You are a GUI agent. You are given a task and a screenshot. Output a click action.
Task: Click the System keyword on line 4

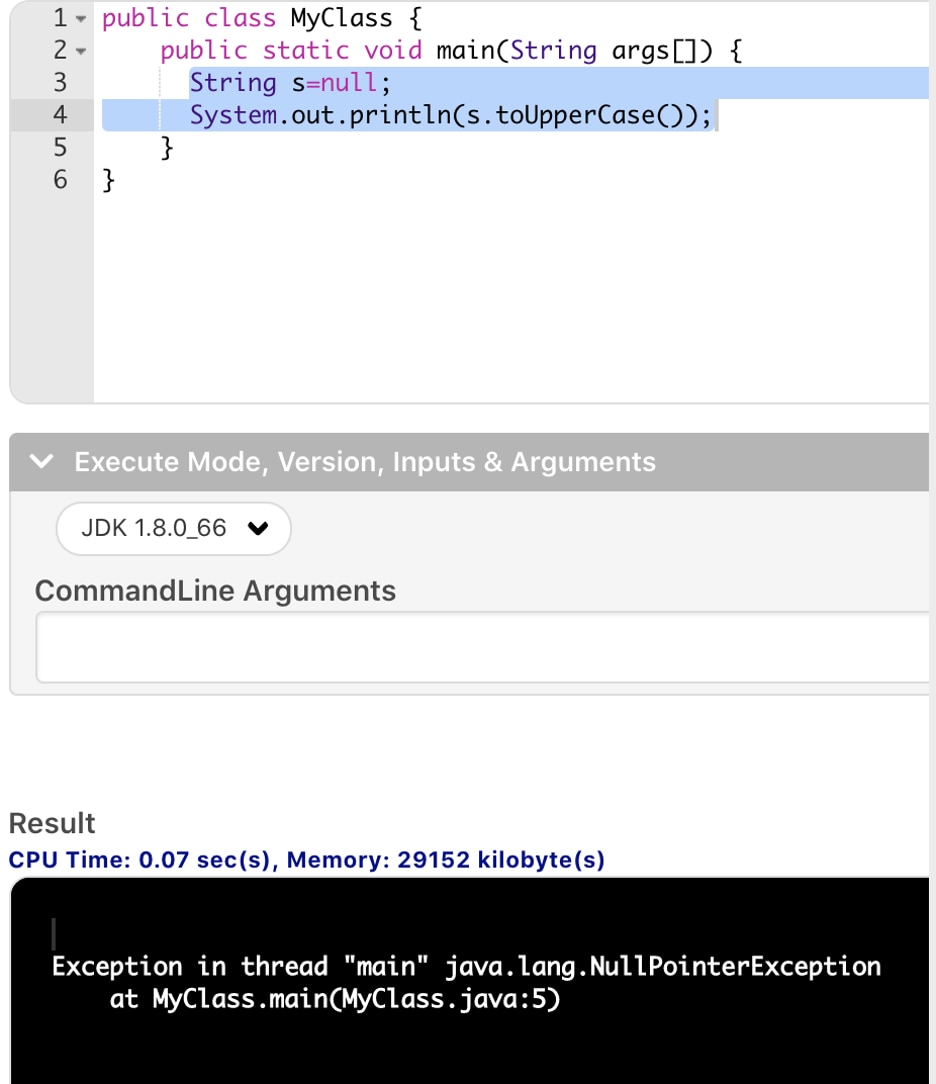(233, 116)
